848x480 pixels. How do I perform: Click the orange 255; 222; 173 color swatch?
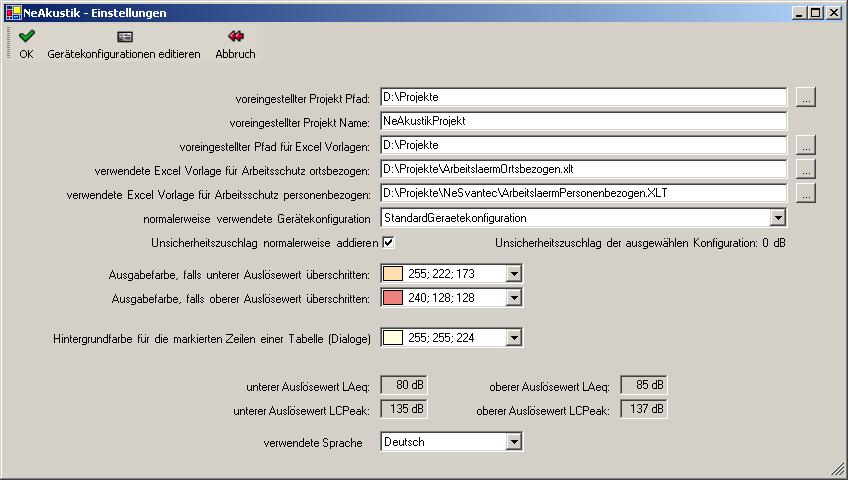[x=393, y=274]
